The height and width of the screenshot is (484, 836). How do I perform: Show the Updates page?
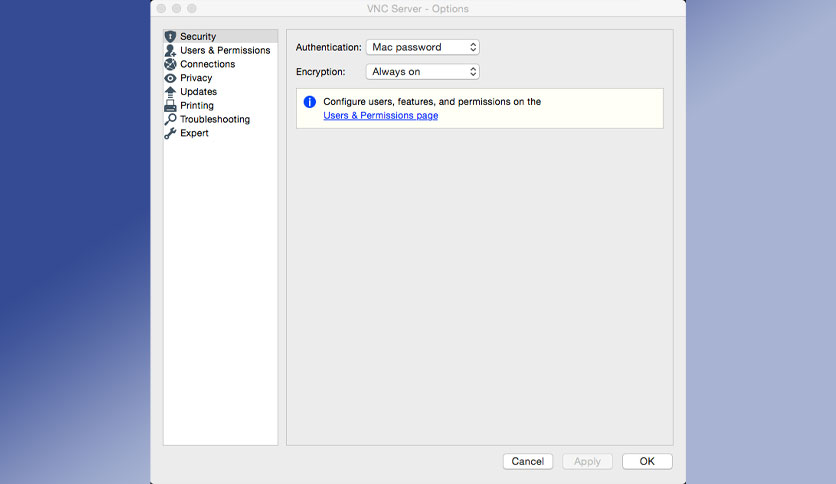198,92
